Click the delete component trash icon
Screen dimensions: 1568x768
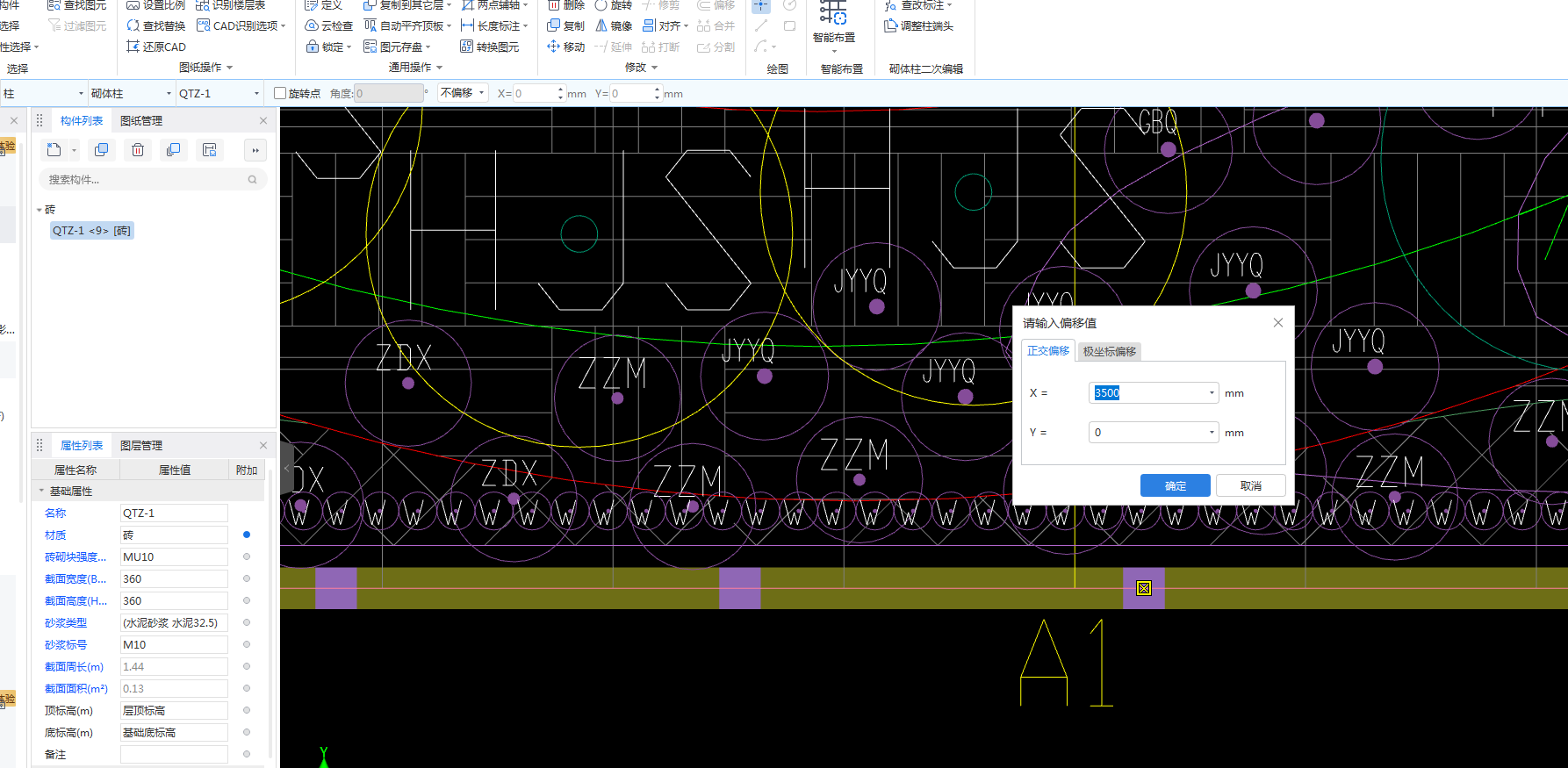(138, 150)
